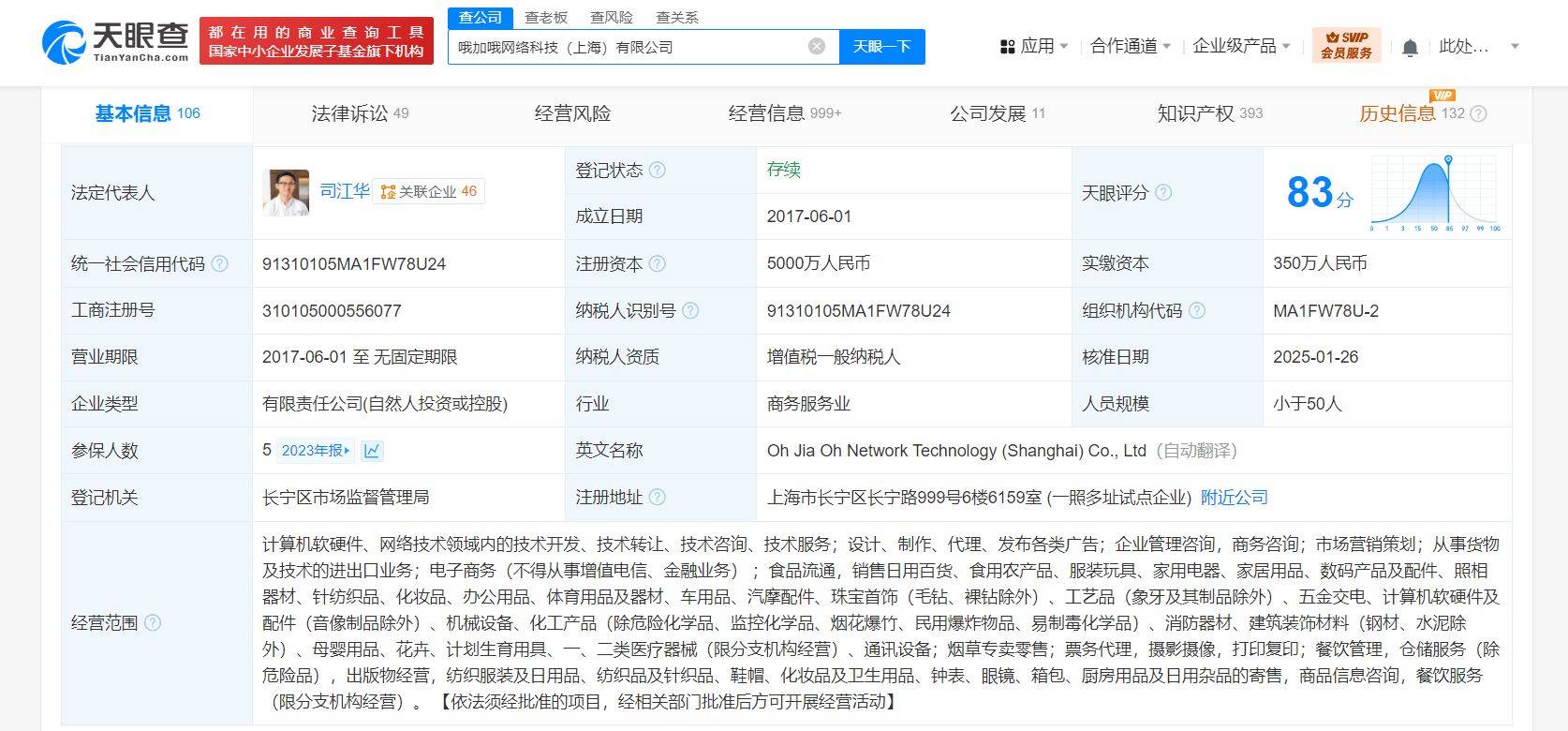The image size is (1568, 731).
Task: Show help for 登记状态
Action: pyautogui.click(x=658, y=170)
